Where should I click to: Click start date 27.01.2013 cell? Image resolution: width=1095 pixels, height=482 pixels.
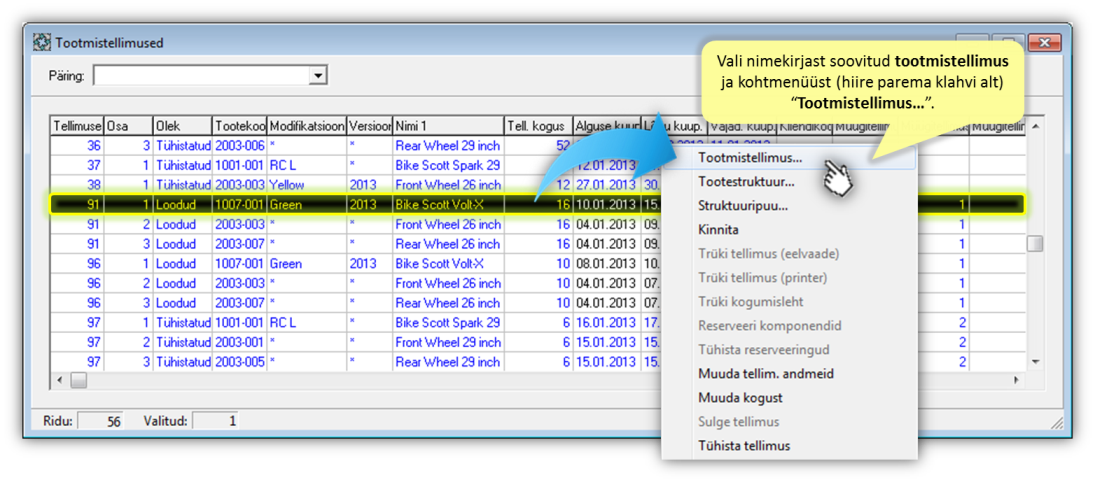click(607, 185)
